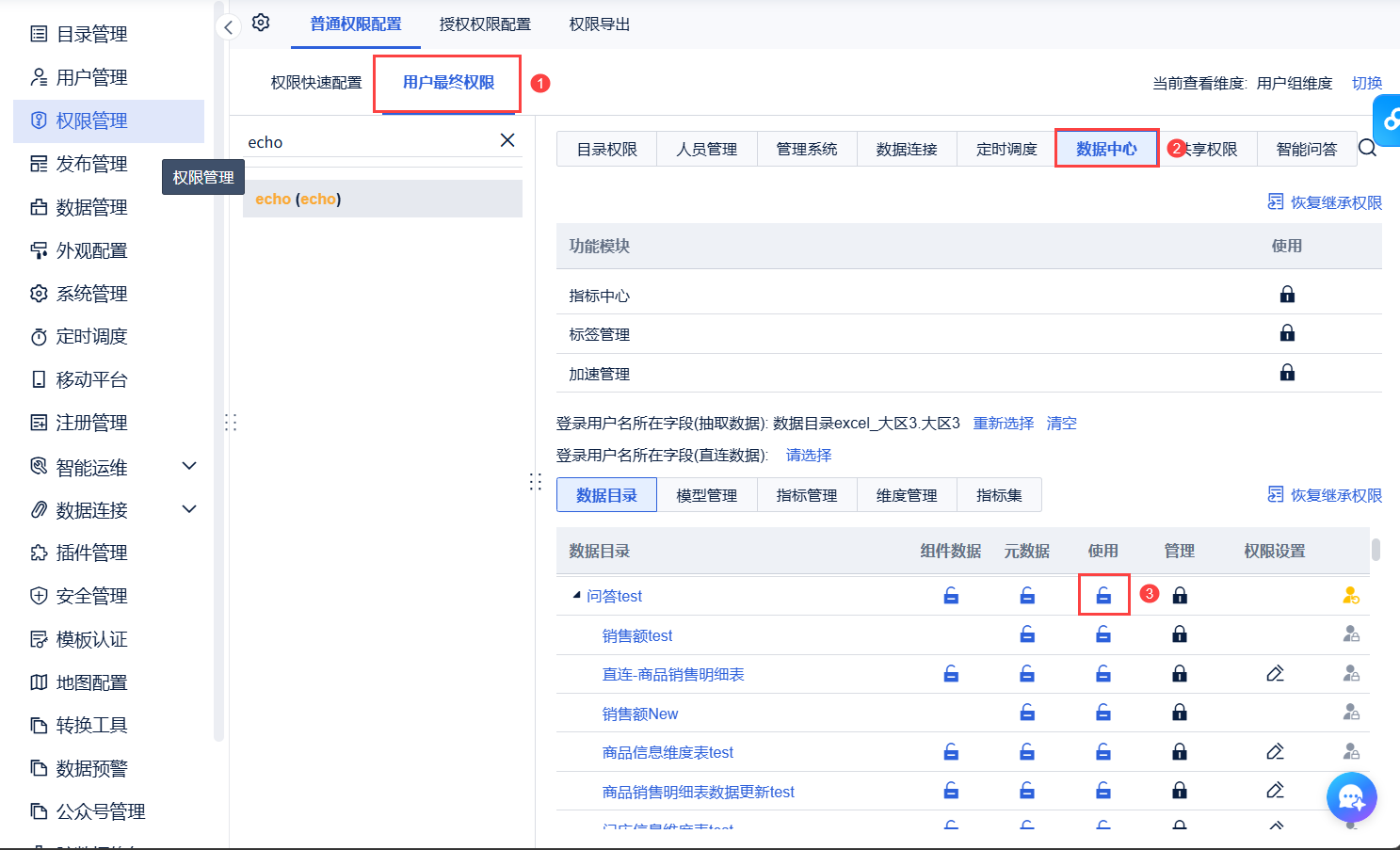Click the edit pencil for 直连-商品销售明细表

1275,674
